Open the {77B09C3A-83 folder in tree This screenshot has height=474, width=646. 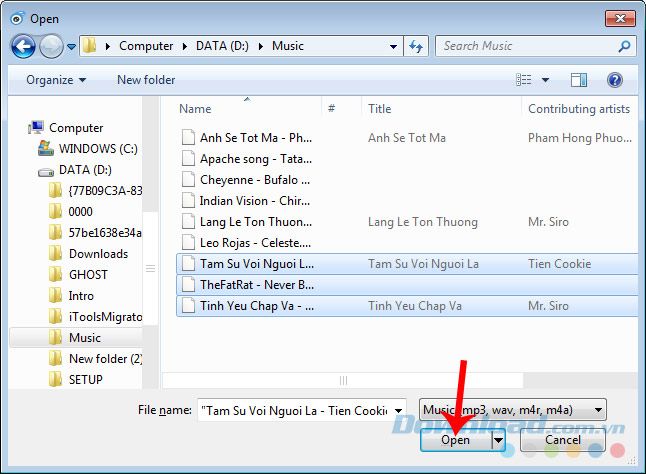point(105,191)
